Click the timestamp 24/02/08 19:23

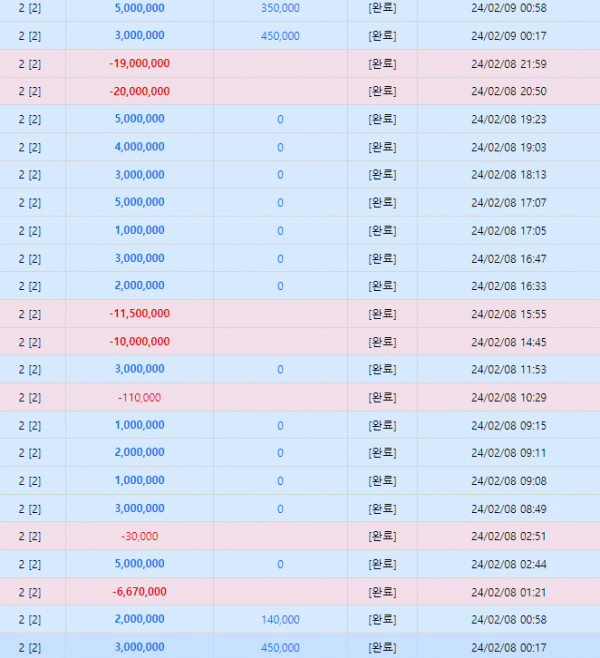509,119
